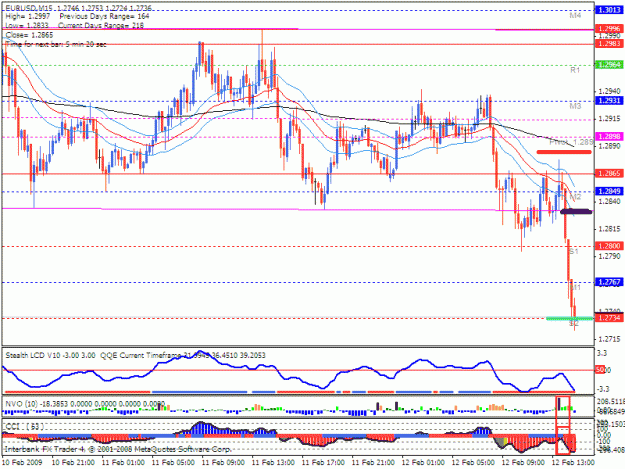Click the CCI ( 63 ) indicator label
Viewport: 625px width, 469px height.
tap(24, 427)
